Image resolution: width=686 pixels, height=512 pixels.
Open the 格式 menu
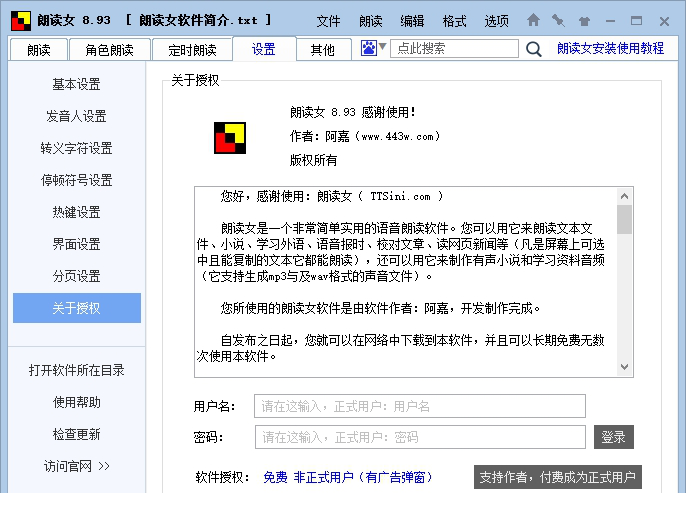(454, 21)
